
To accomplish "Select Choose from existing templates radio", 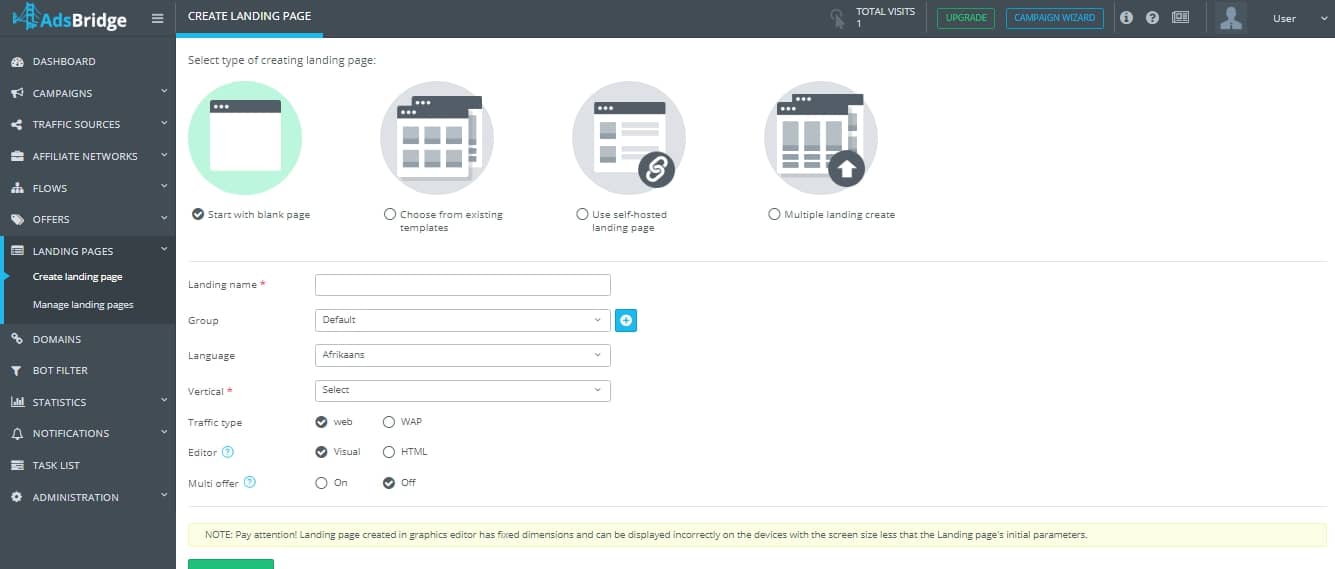I will [x=390, y=214].
